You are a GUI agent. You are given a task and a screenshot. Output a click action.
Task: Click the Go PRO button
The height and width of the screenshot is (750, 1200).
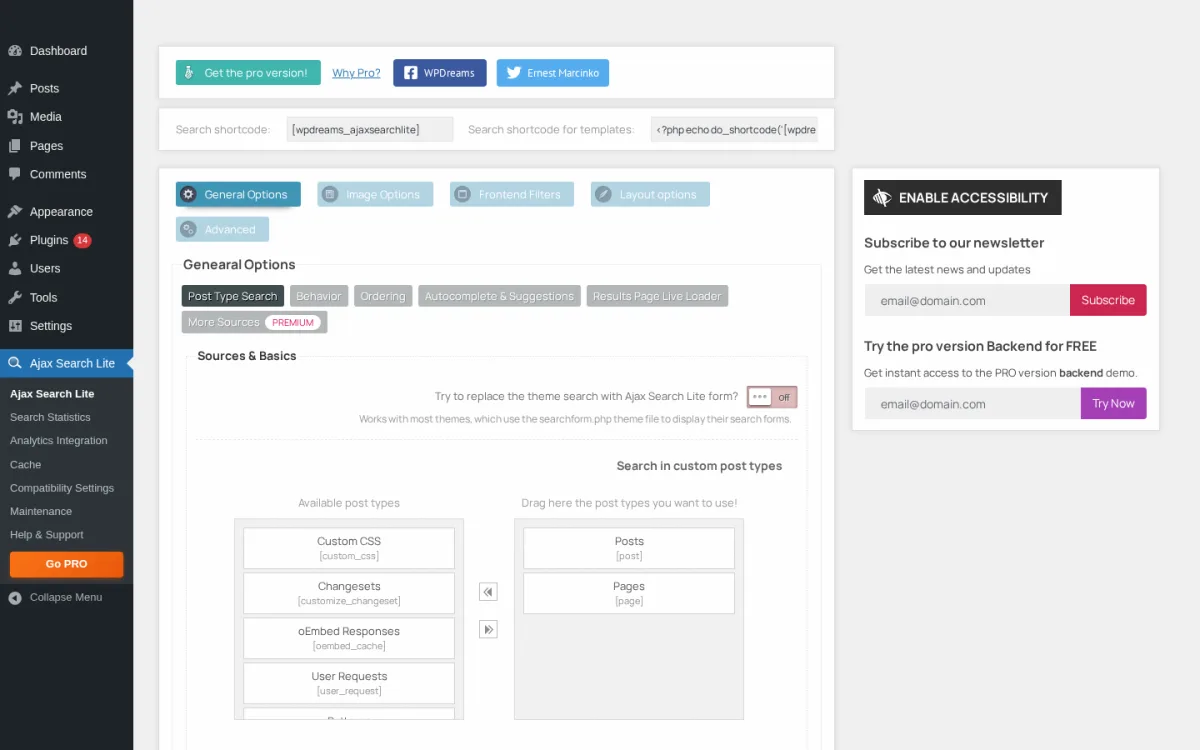[x=66, y=564]
